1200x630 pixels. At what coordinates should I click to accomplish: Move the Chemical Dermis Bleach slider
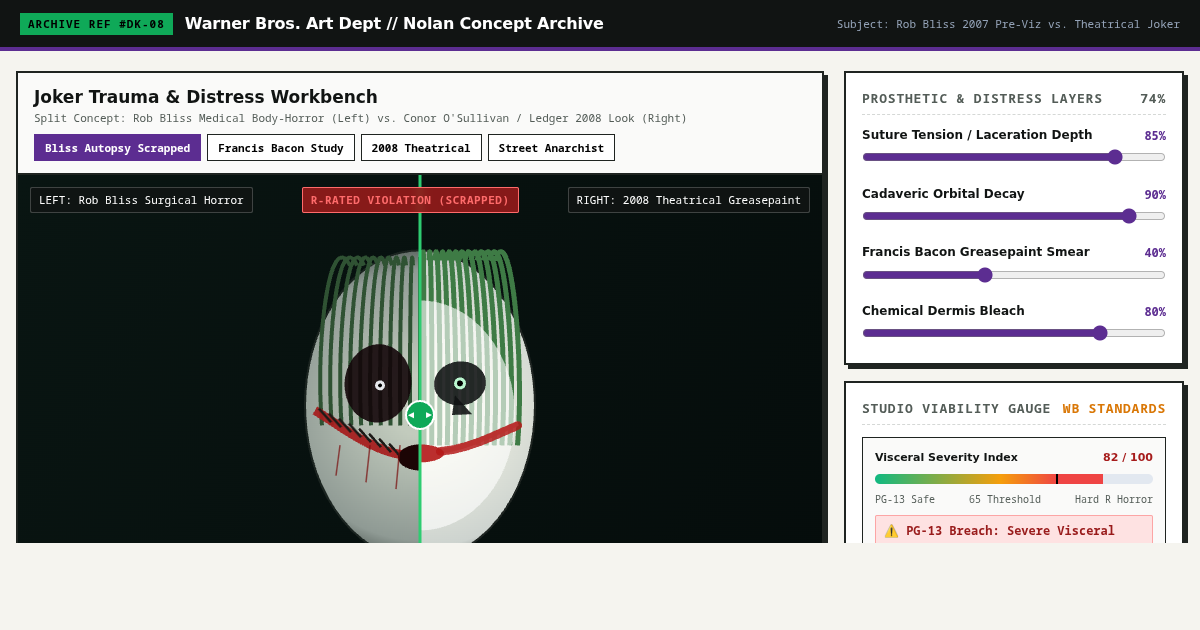point(1014,333)
